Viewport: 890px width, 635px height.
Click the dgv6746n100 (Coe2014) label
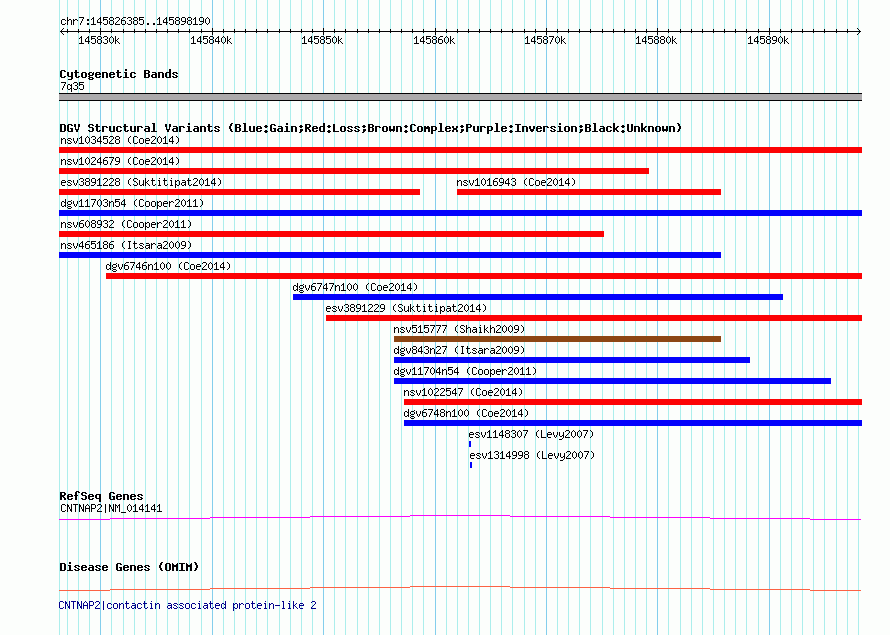(x=168, y=266)
